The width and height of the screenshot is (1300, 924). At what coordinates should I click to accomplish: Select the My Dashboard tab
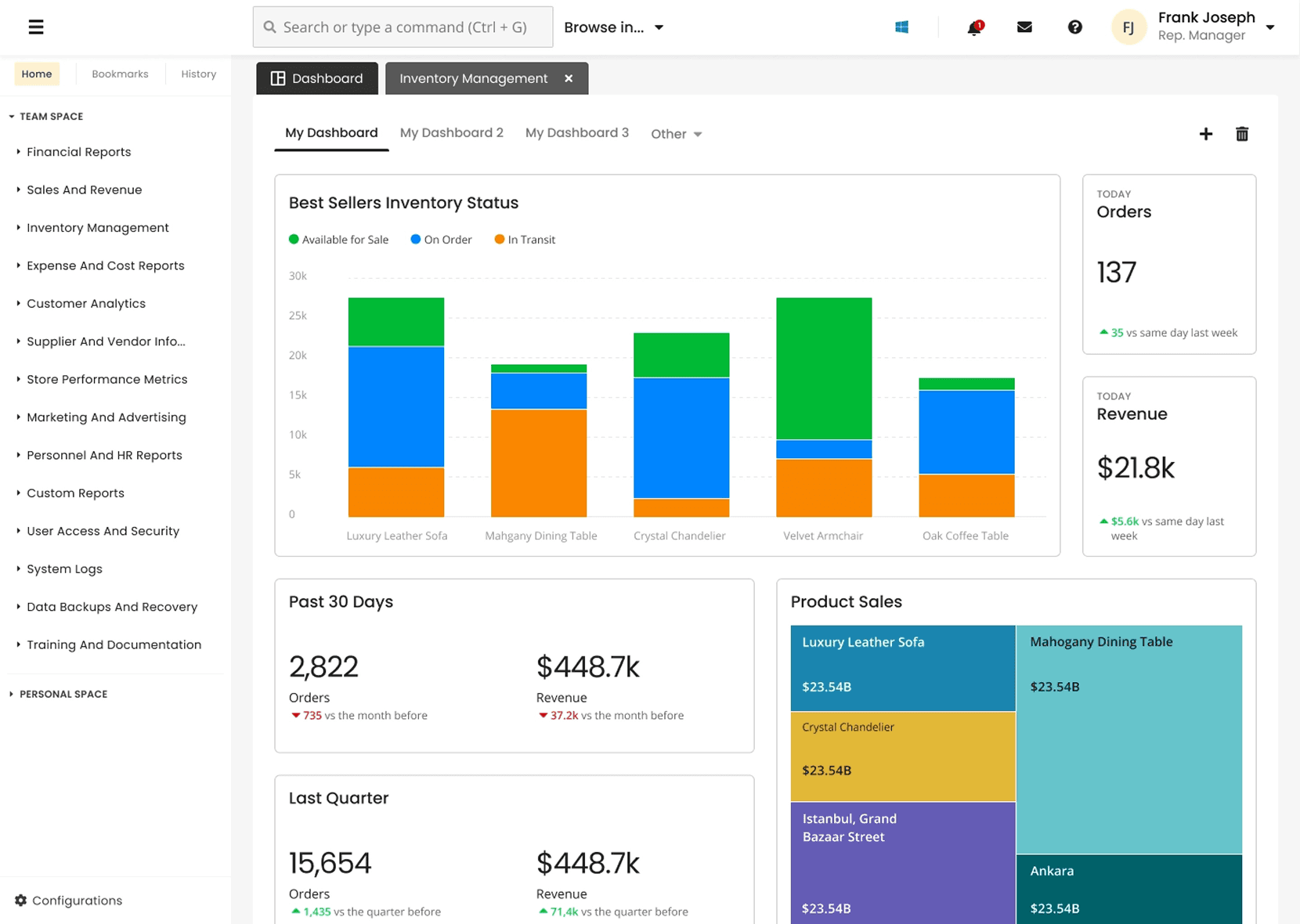click(x=331, y=133)
